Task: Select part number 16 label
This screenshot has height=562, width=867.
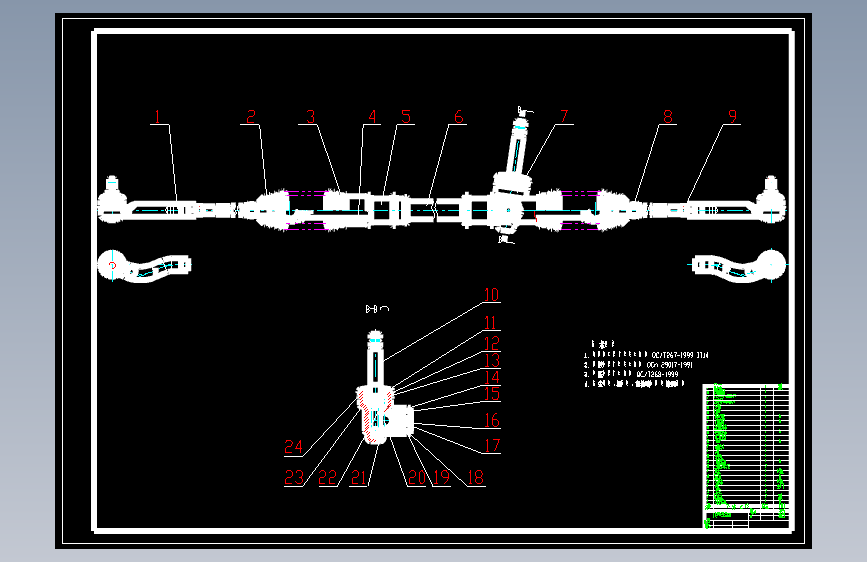Action: 492,420
